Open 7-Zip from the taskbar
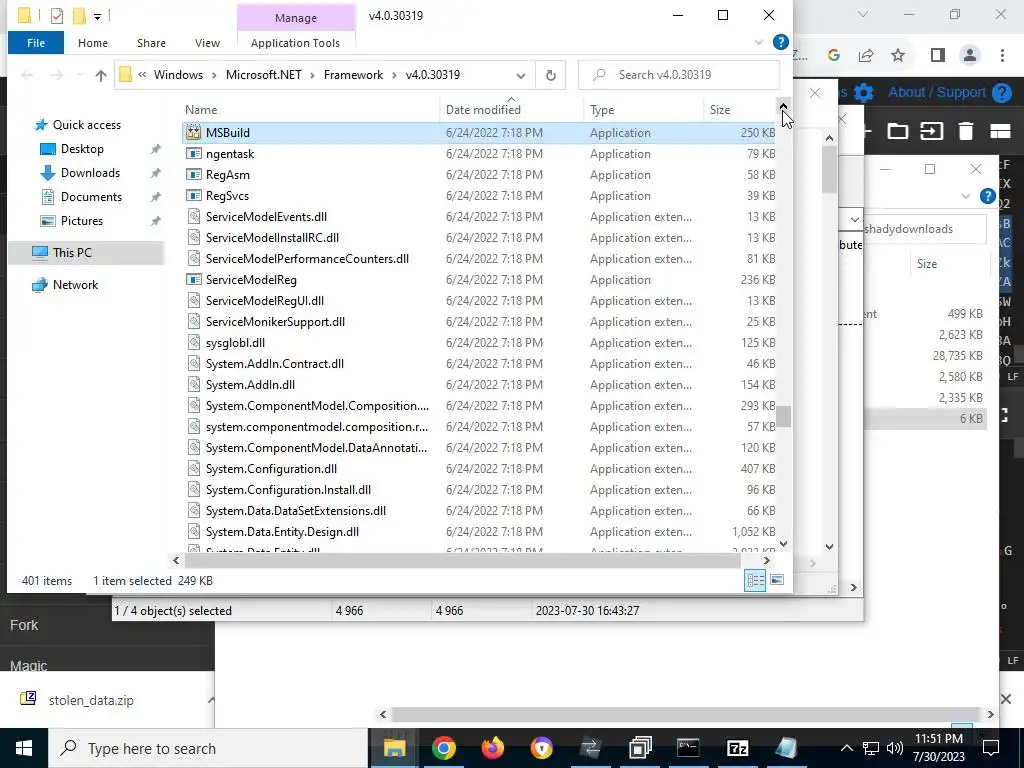 pyautogui.click(x=737, y=748)
